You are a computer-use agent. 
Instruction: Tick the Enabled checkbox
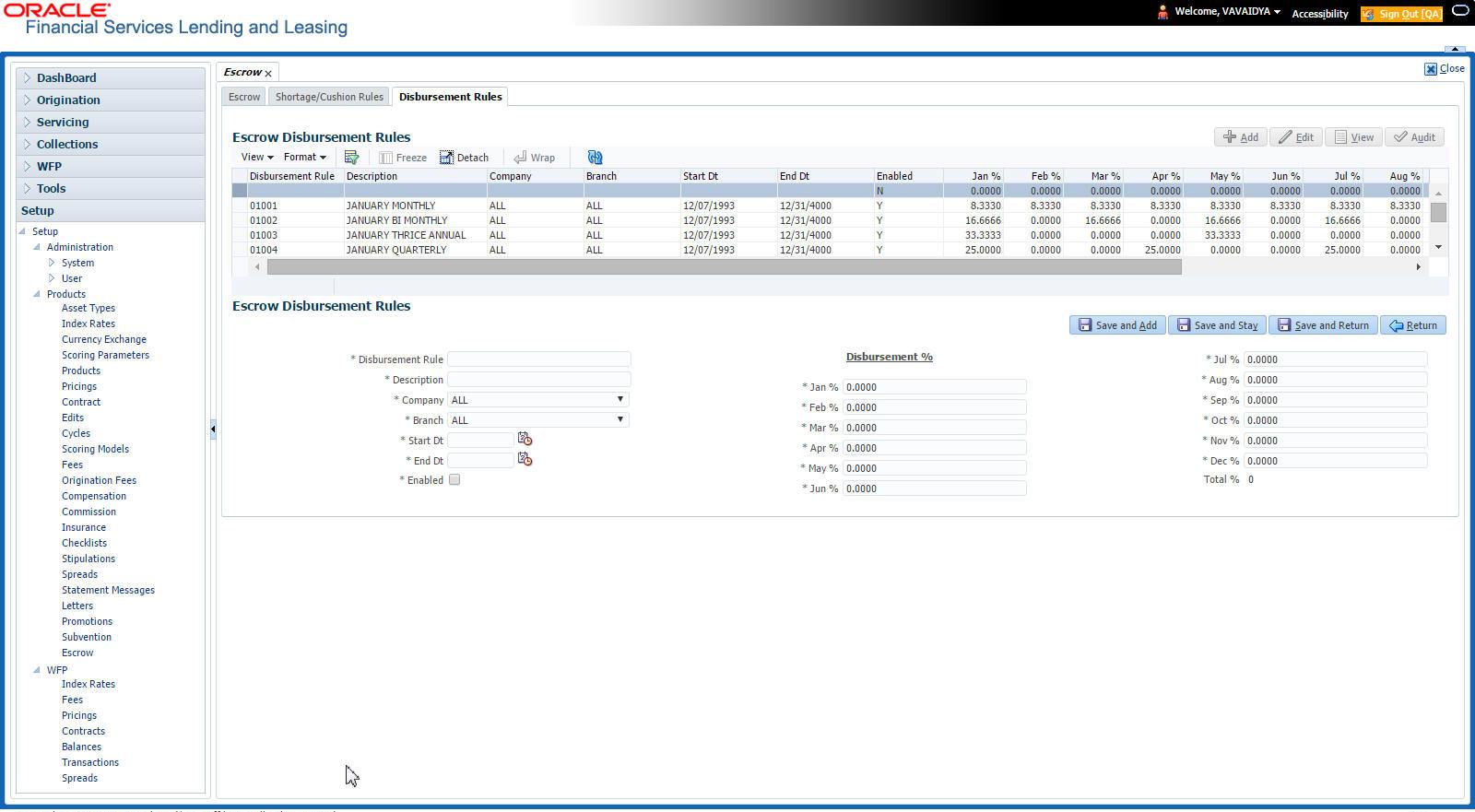coord(454,480)
